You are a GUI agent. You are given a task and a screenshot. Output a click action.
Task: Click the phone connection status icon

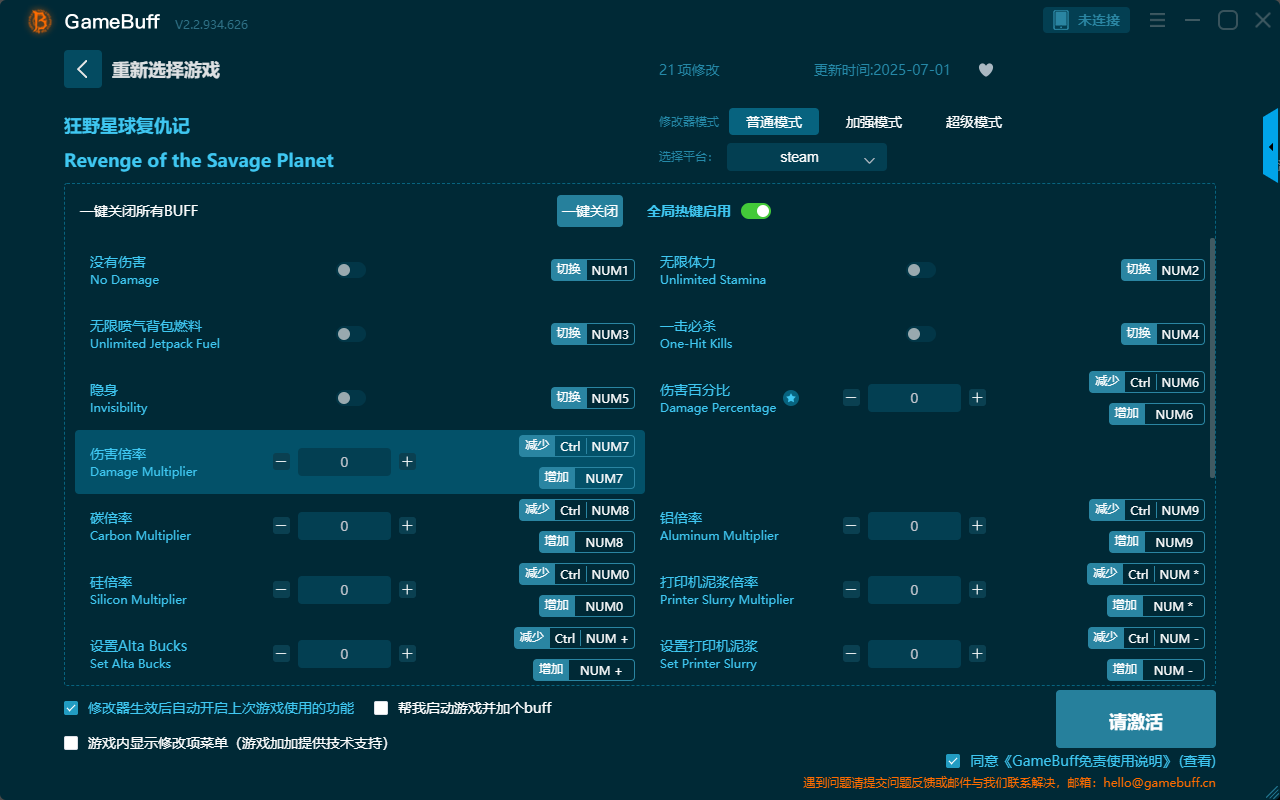click(1060, 20)
